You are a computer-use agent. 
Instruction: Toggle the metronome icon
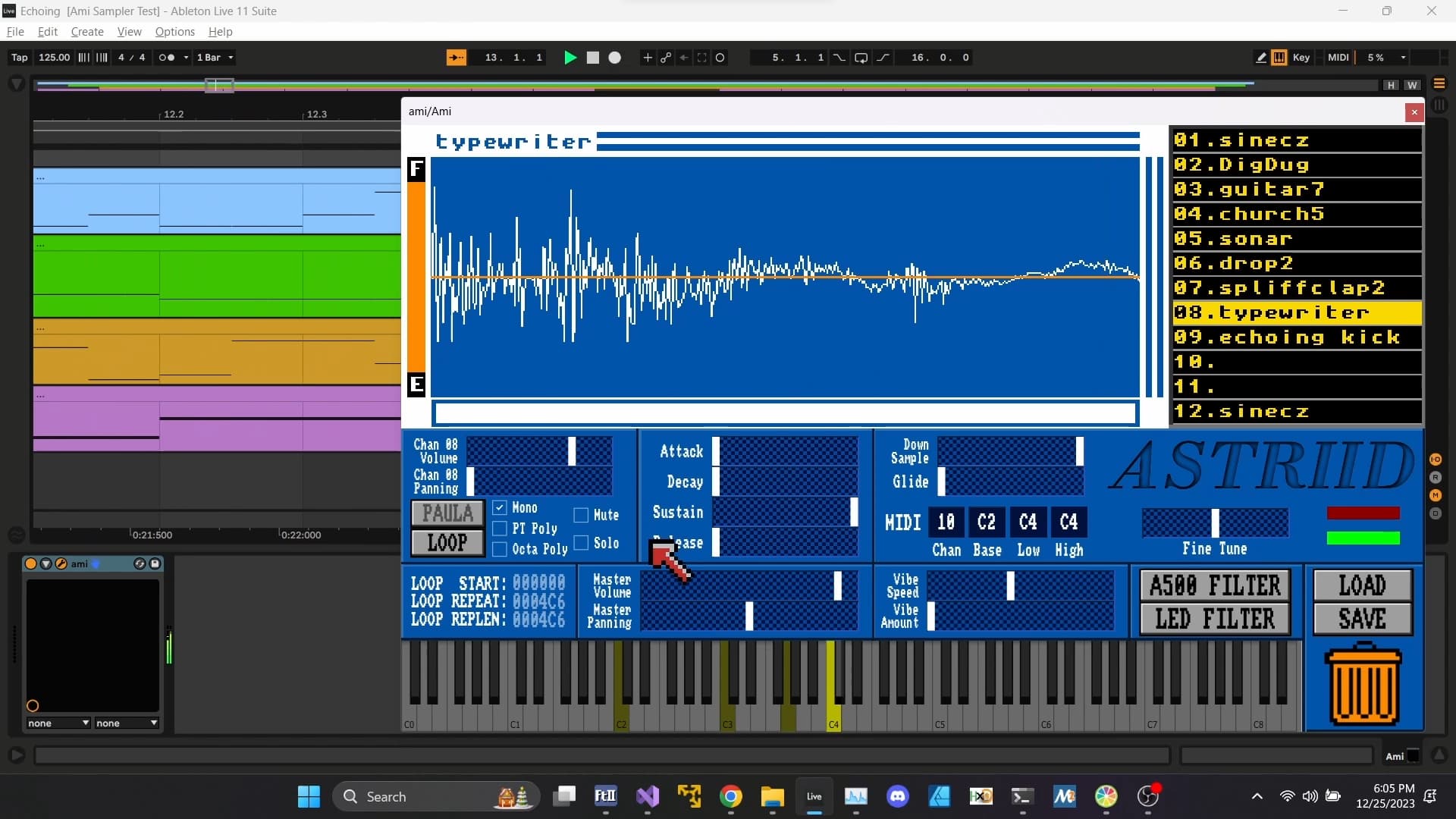(166, 58)
